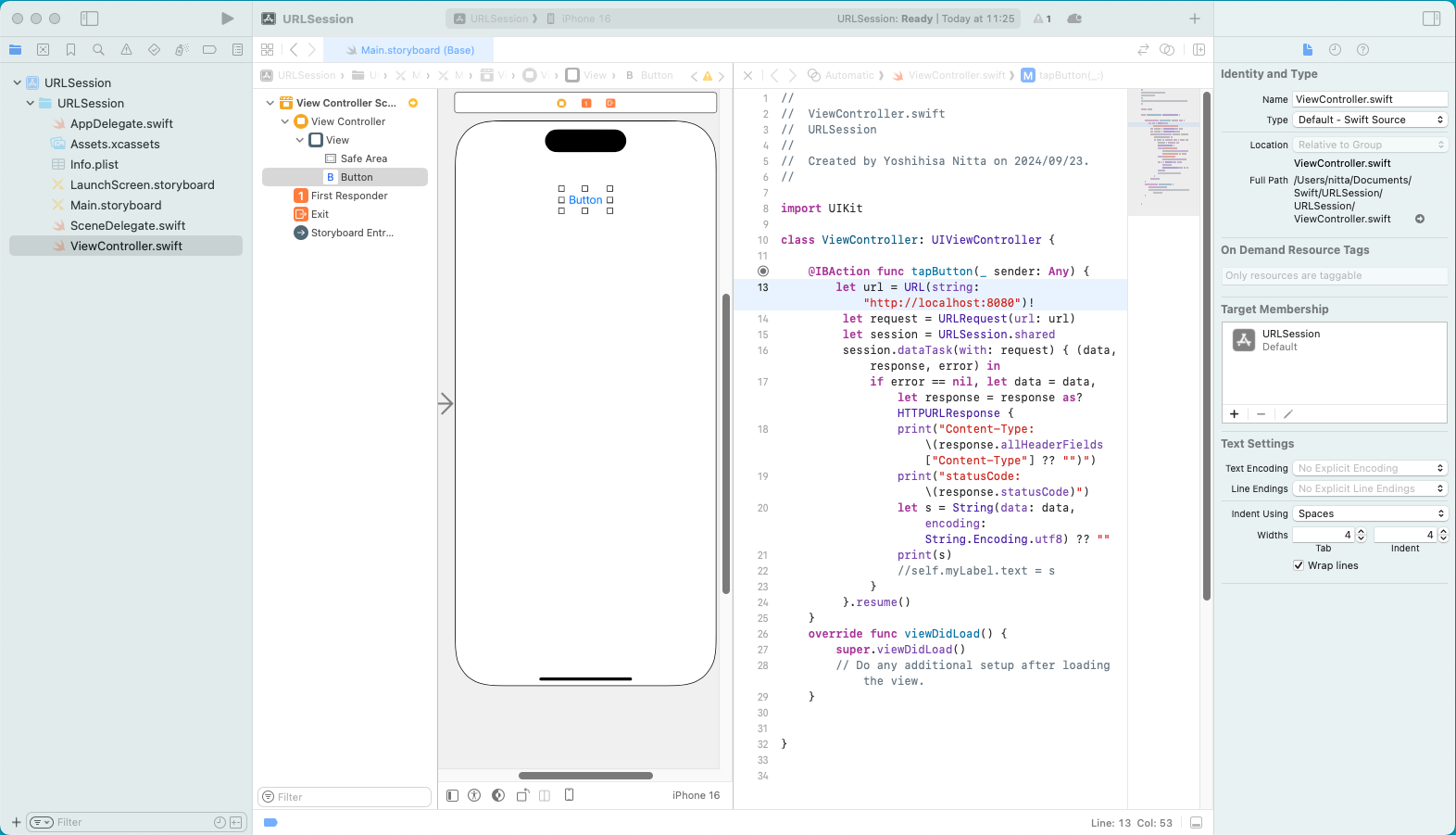
Task: Click the Button on the storyboard canvas
Action: tap(585, 200)
